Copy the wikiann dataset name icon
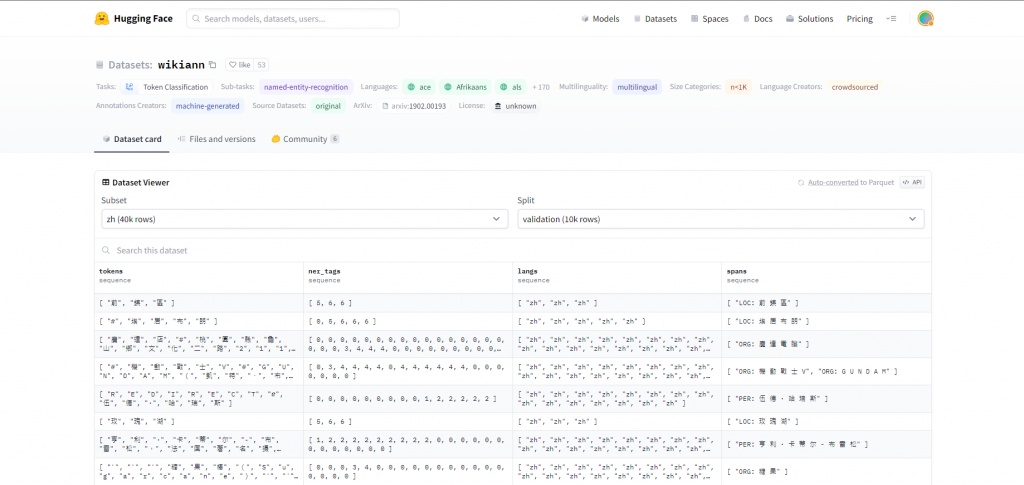This screenshot has height=485, width=1024. coord(212,65)
